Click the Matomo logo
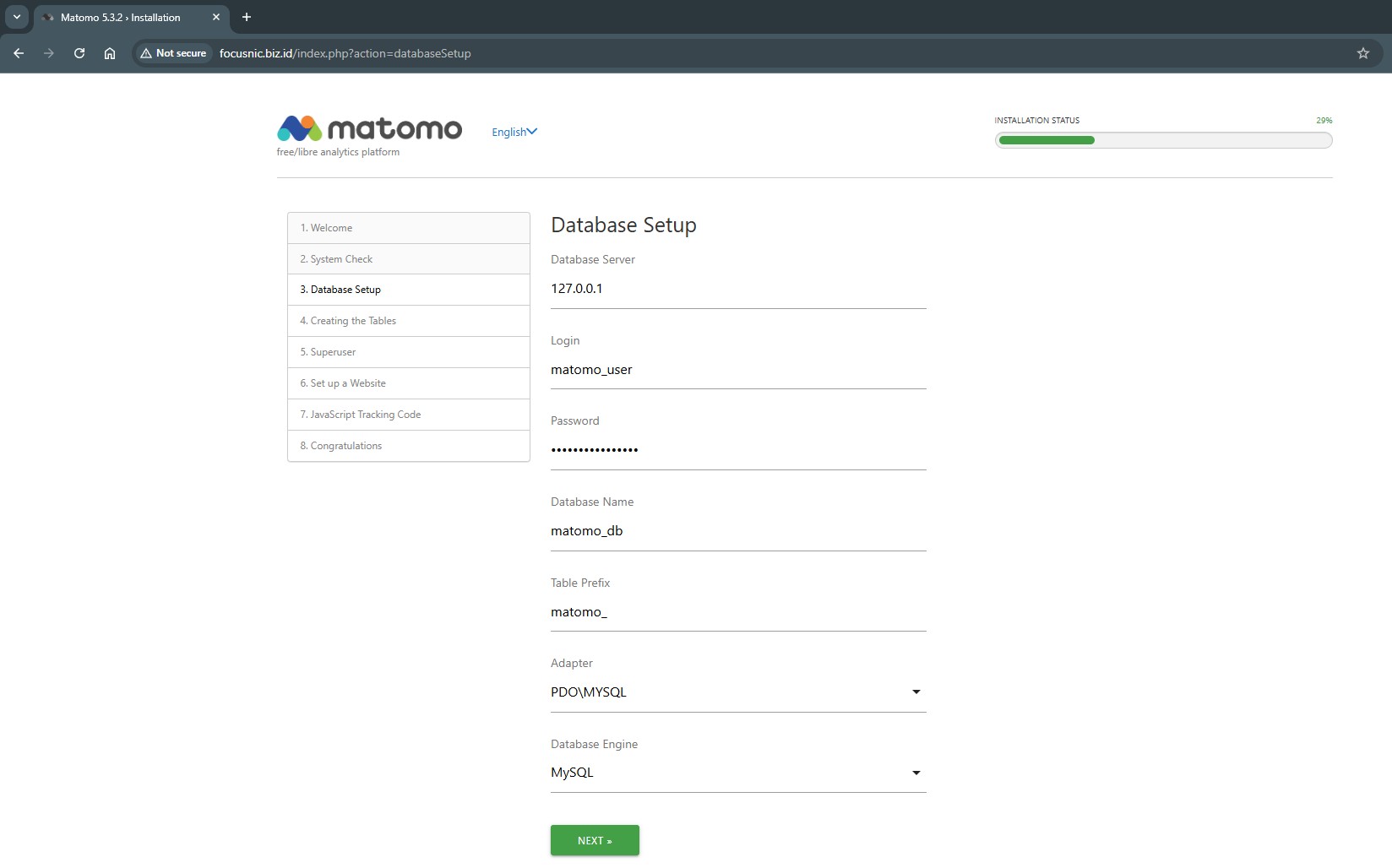The image size is (1392, 868). tap(369, 128)
